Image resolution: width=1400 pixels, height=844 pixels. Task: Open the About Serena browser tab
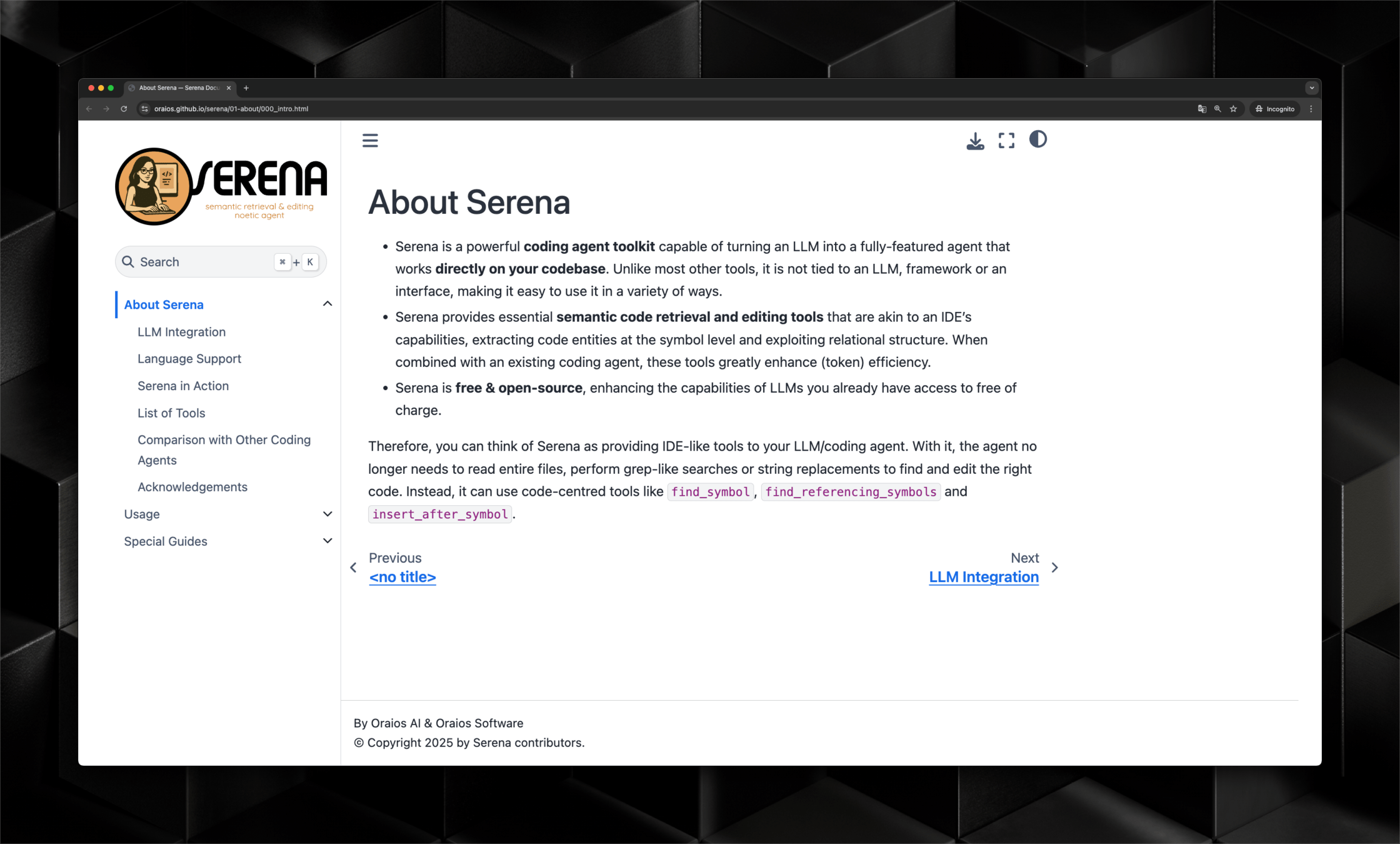pyautogui.click(x=178, y=88)
